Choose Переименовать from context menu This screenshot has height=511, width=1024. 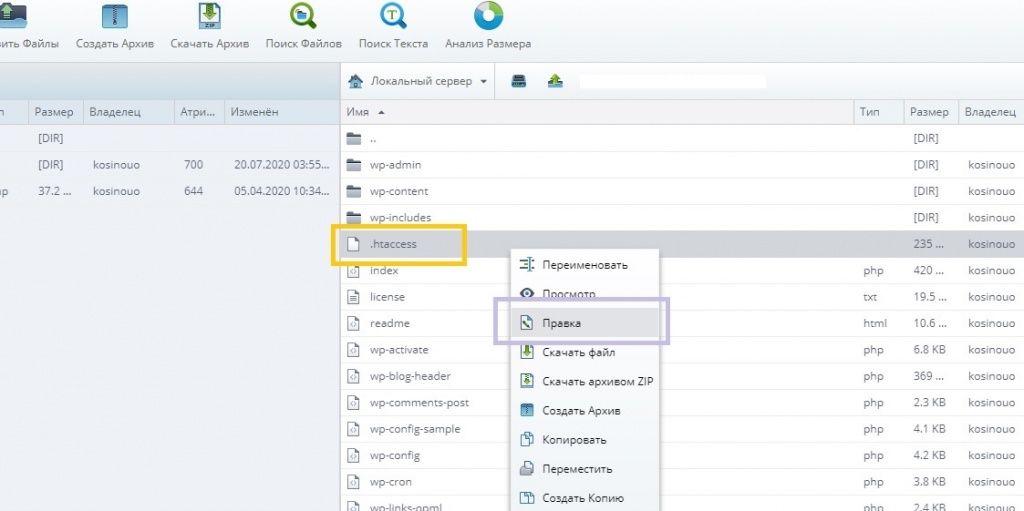pyautogui.click(x=585, y=265)
